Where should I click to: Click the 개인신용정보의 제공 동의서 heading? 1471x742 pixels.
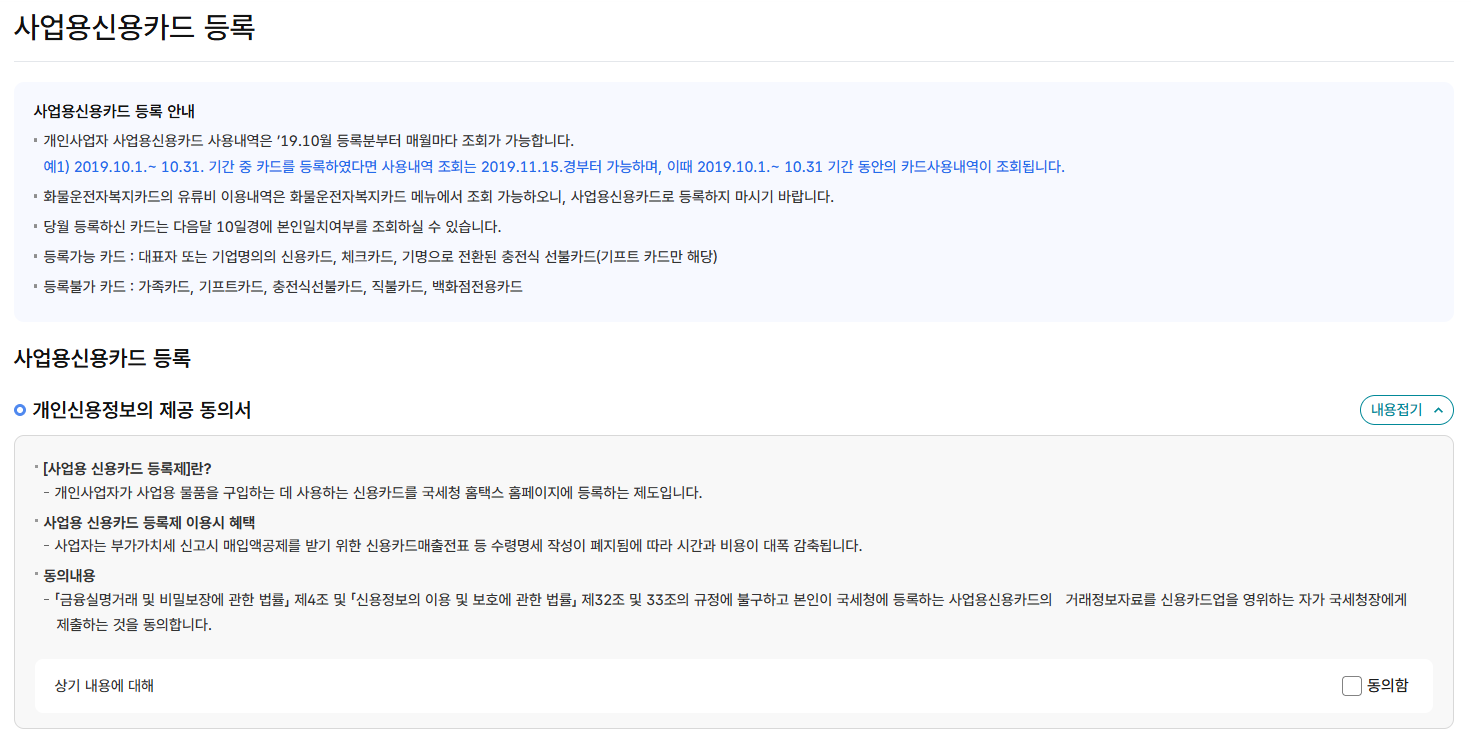[142, 410]
